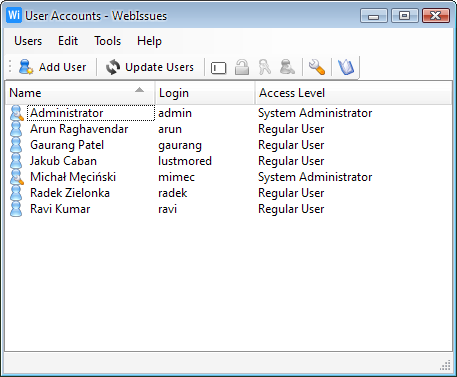Open the manual book icon
The width and height of the screenshot is (457, 377).
tap(346, 67)
